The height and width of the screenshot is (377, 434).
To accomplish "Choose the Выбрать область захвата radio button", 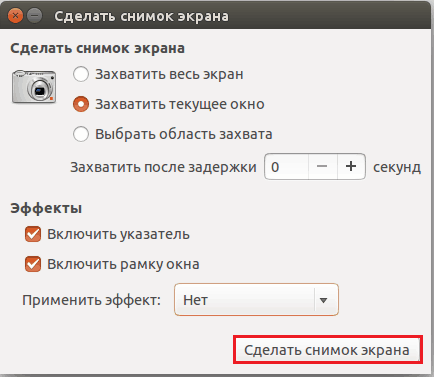I will (x=81, y=134).
